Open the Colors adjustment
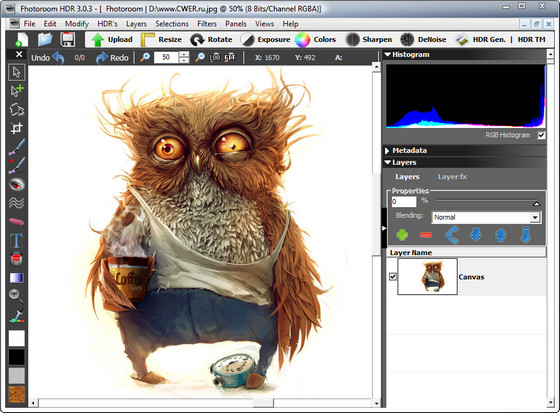The image size is (560, 413). click(316, 40)
